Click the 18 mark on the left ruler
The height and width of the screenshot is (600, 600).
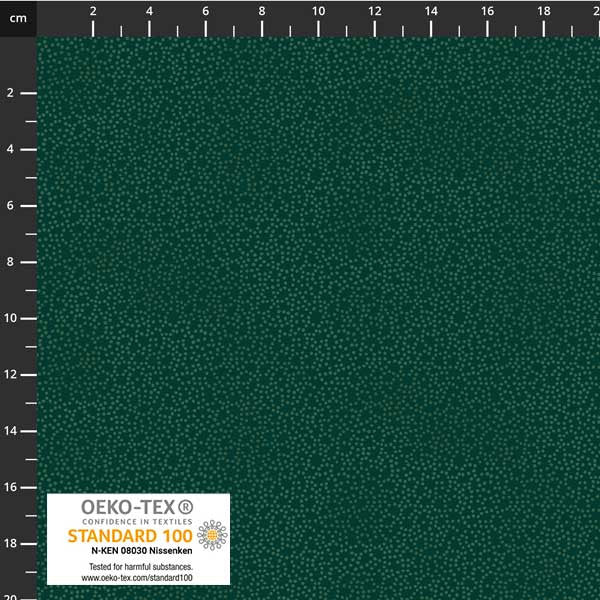click(x=9, y=543)
